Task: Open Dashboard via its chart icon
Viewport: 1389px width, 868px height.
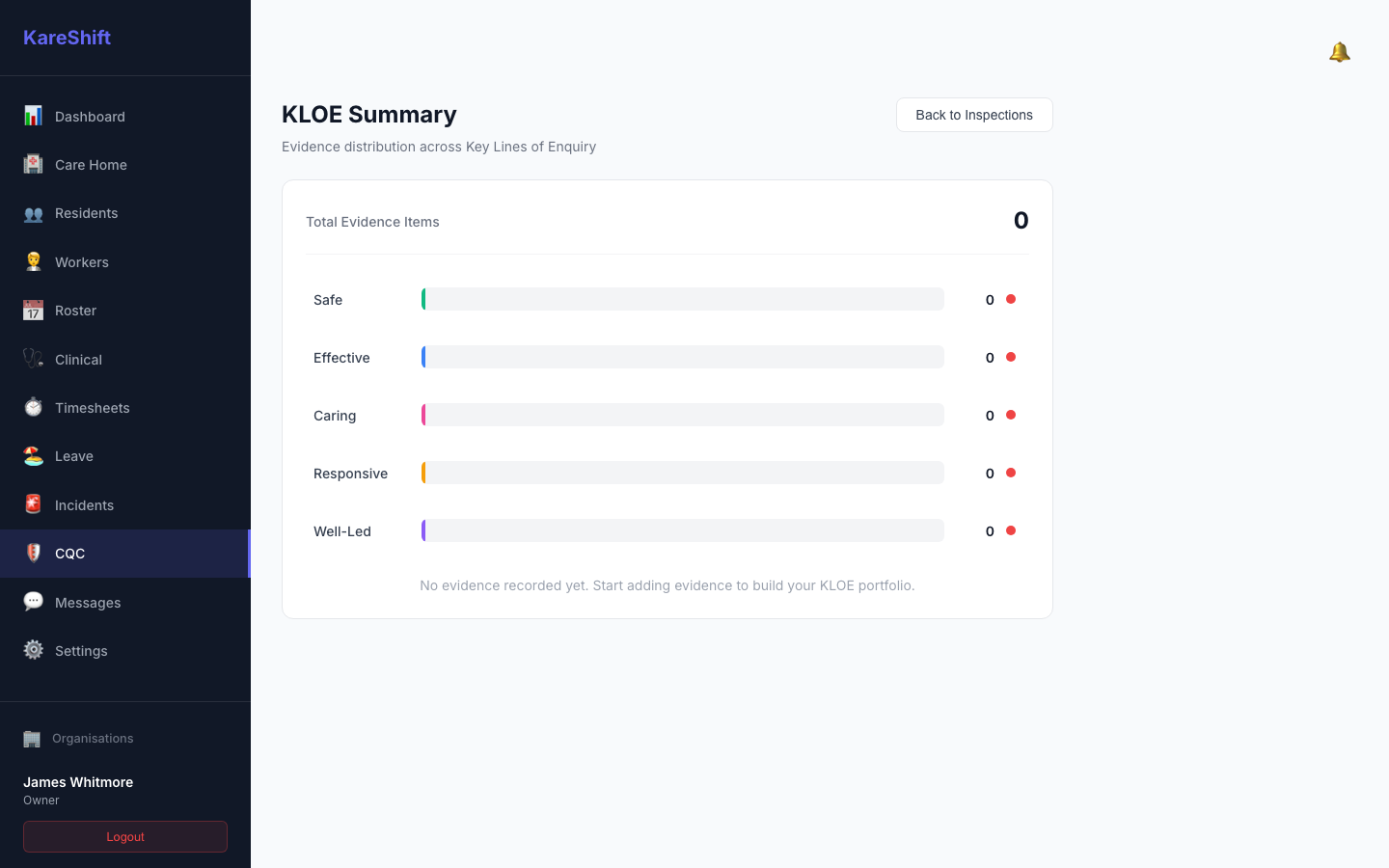Action: click(x=33, y=116)
